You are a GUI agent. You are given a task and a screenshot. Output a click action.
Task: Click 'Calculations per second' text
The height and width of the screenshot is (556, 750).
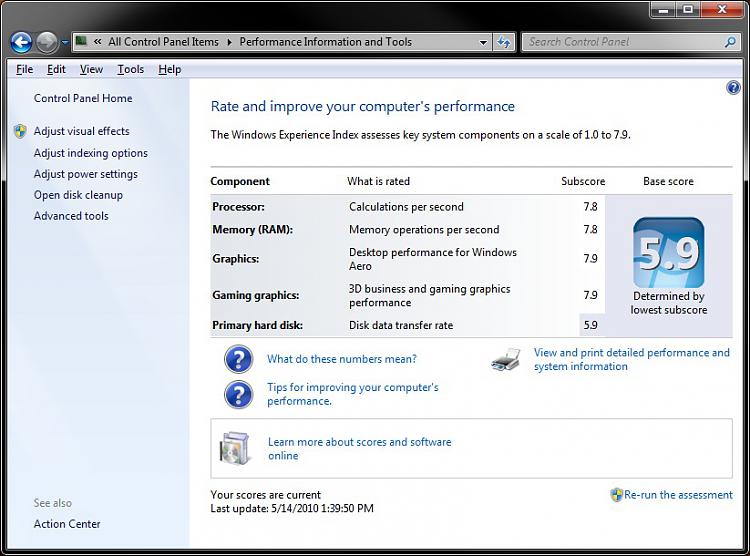[x=406, y=207]
